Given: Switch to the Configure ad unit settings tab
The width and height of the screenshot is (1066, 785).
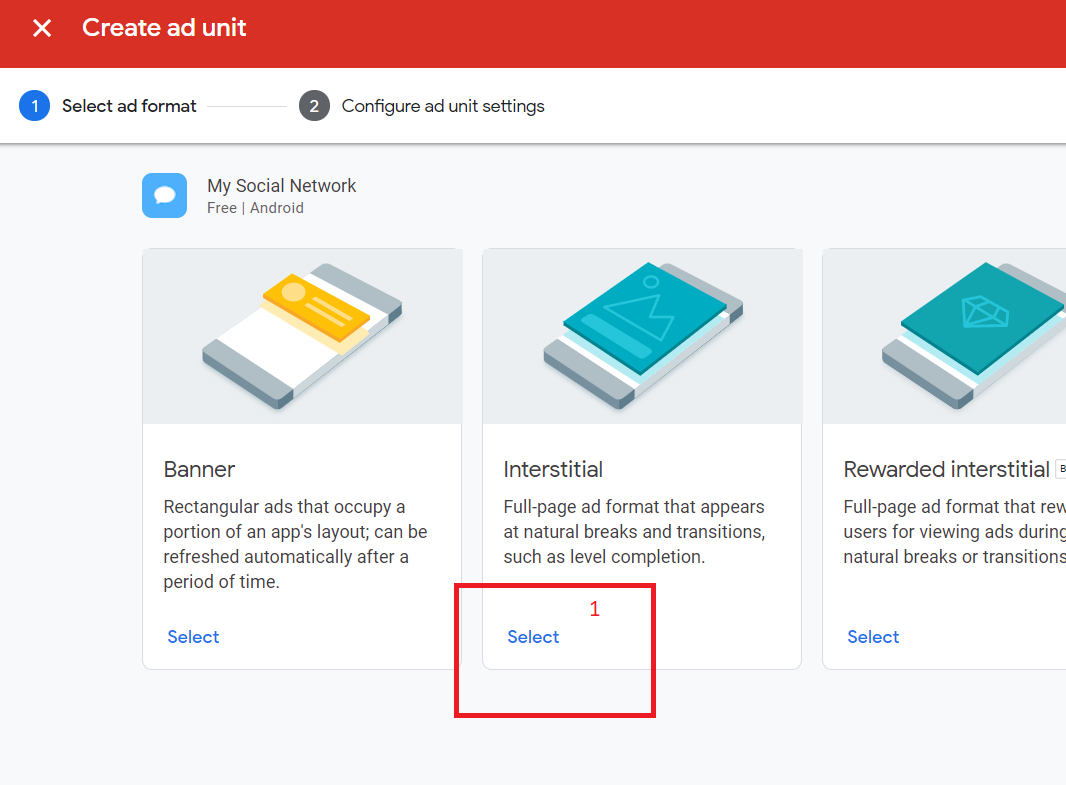Looking at the screenshot, I should click(443, 105).
